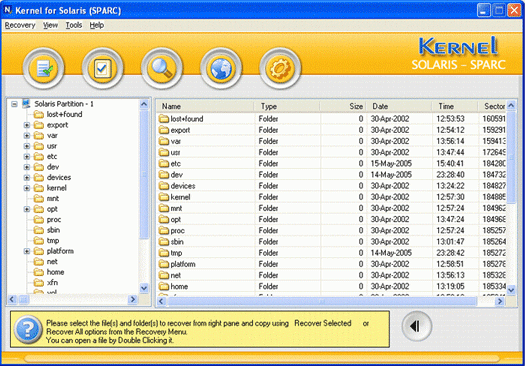This screenshot has height=366, width=525.
Task: Click file list scroll up arrow
Action: (x=511, y=105)
